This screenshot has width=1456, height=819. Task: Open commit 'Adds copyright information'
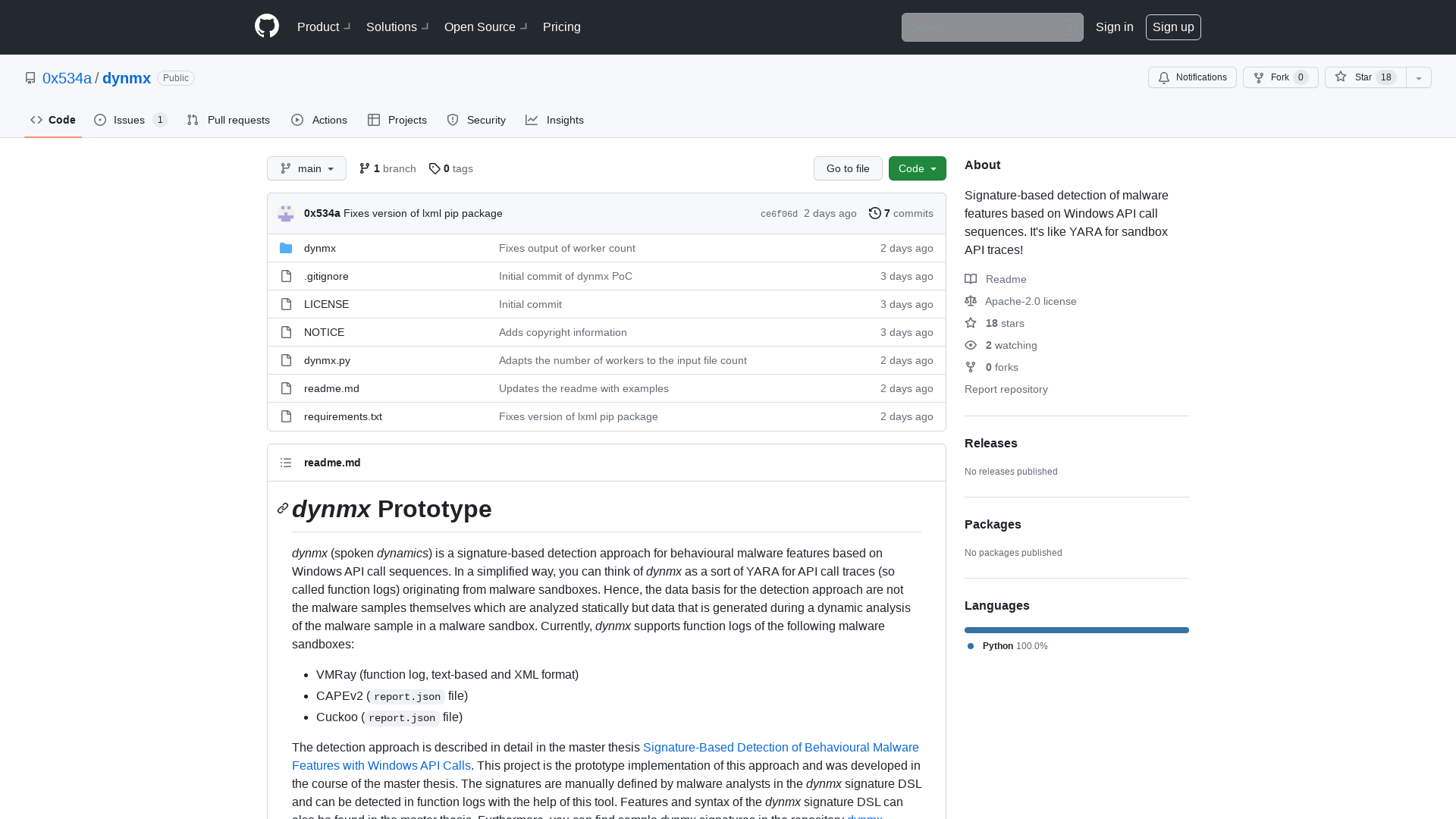(x=563, y=332)
